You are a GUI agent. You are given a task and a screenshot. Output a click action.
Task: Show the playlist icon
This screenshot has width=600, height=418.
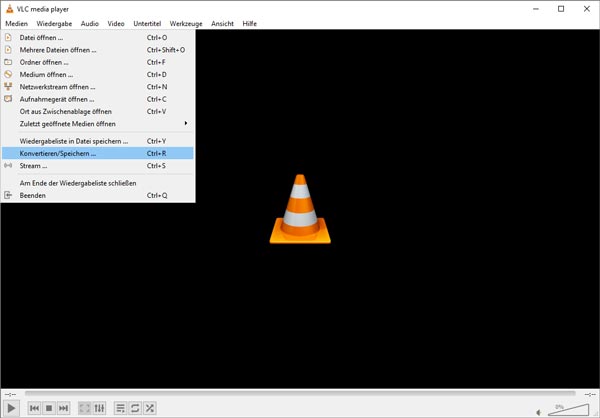pyautogui.click(x=120, y=408)
